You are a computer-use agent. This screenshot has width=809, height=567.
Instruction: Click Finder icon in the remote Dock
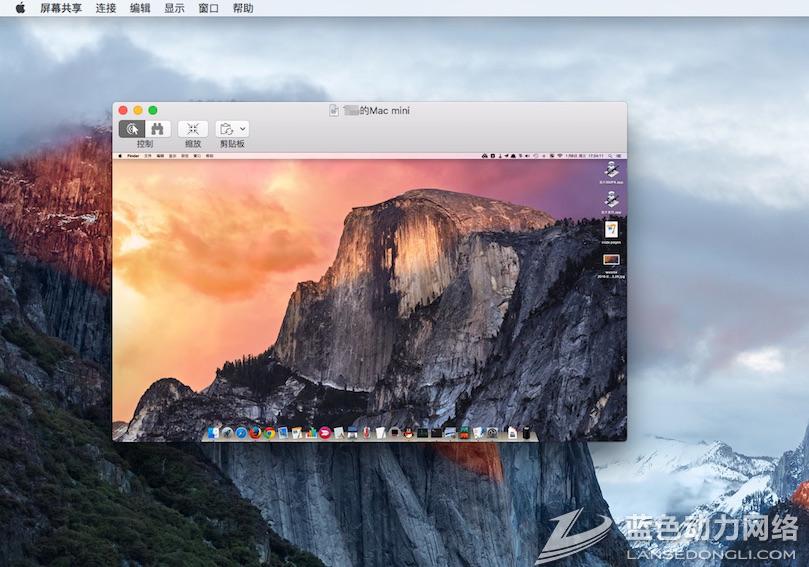click(x=213, y=433)
